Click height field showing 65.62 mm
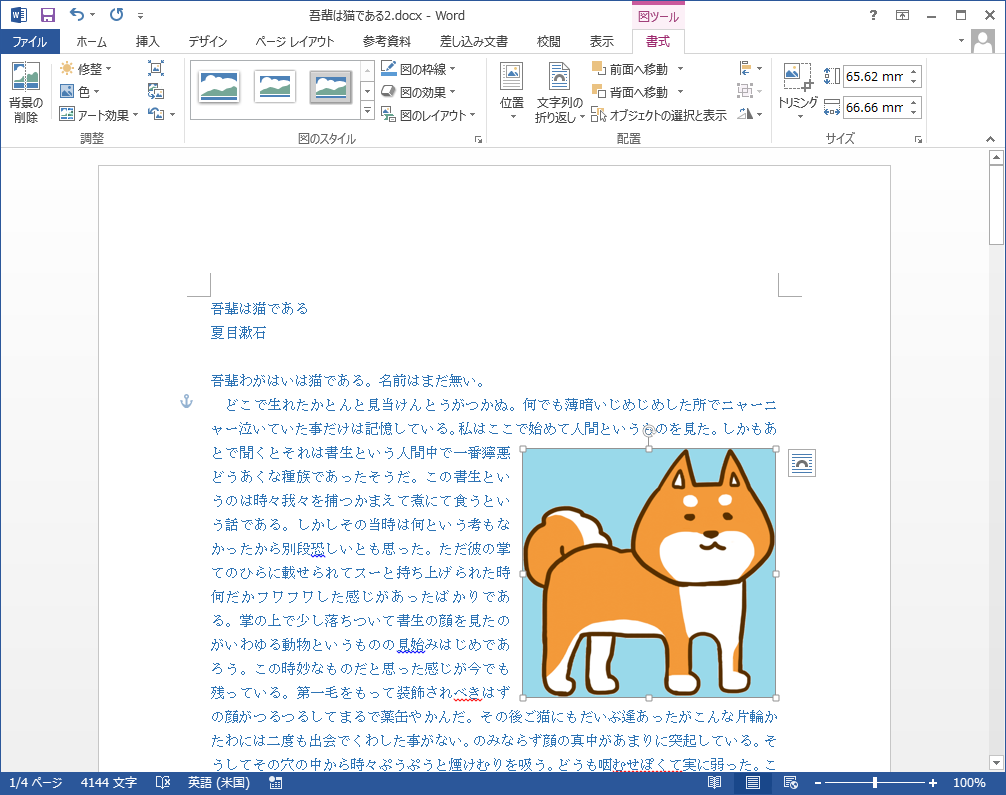 [x=874, y=76]
